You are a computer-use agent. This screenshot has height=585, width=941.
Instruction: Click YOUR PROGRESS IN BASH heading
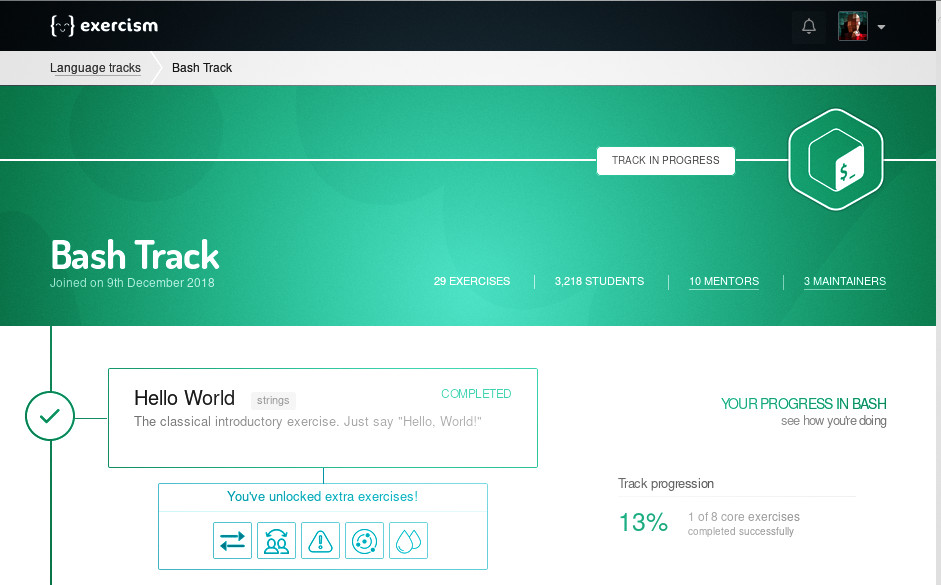pos(804,404)
